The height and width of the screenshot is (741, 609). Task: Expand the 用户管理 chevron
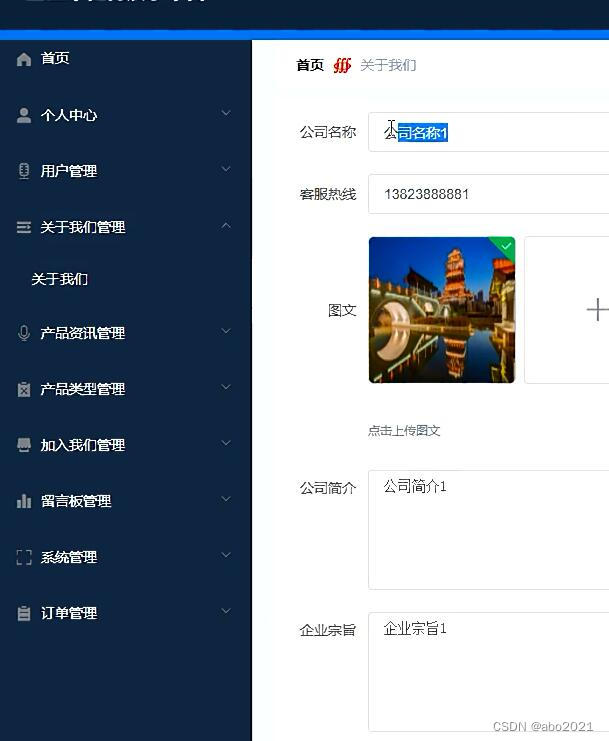point(226,169)
